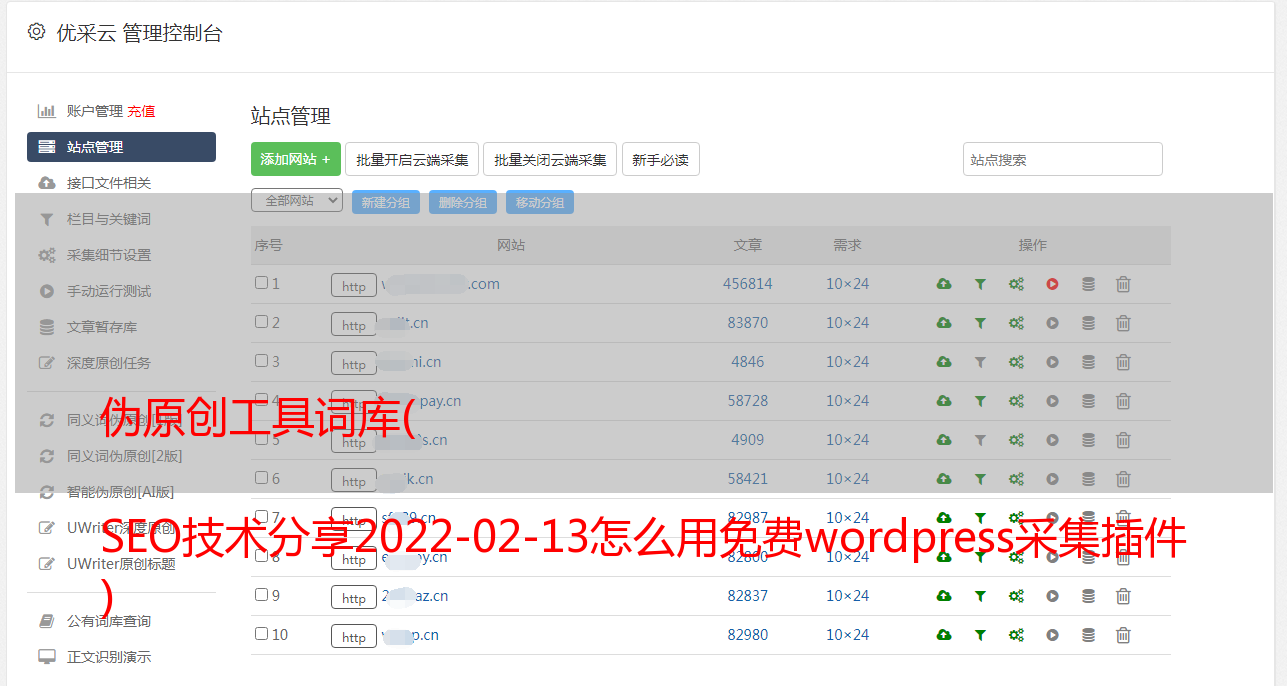Open 公有词库查询 in the sidebar
Screen dimensions: 1287x686
pyautogui.click(x=109, y=621)
